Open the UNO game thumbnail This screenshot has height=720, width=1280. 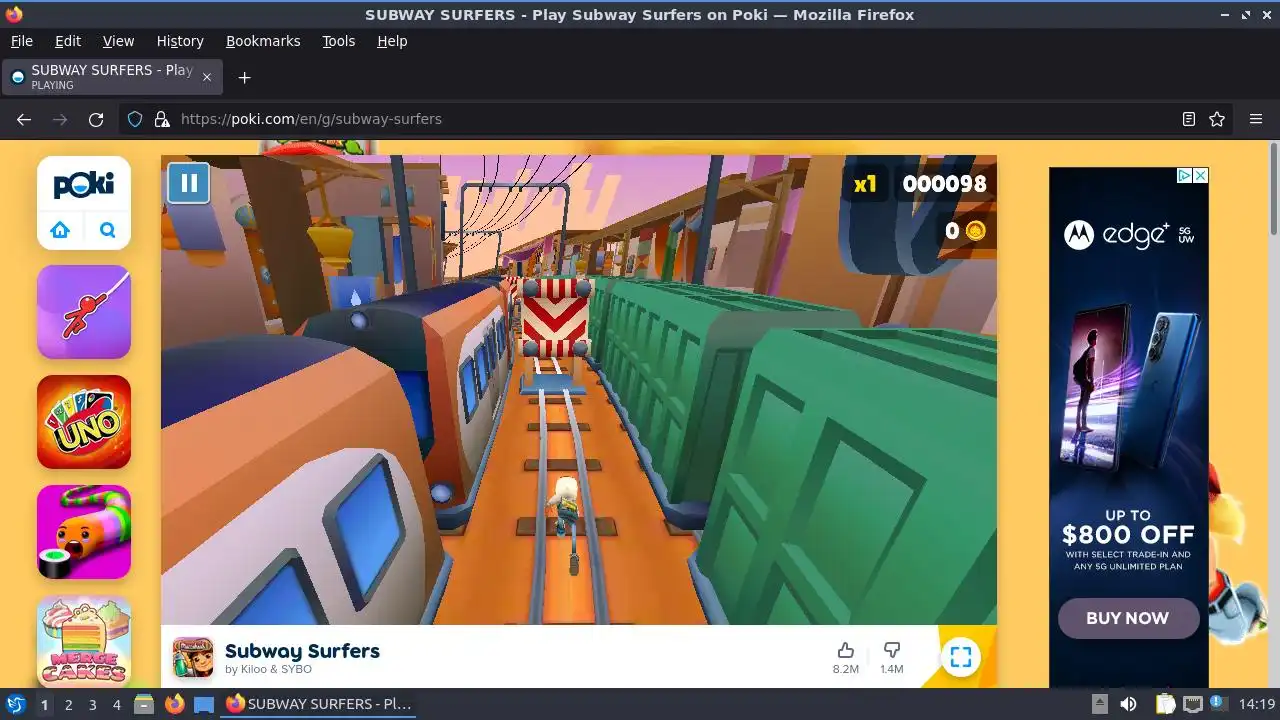point(84,422)
